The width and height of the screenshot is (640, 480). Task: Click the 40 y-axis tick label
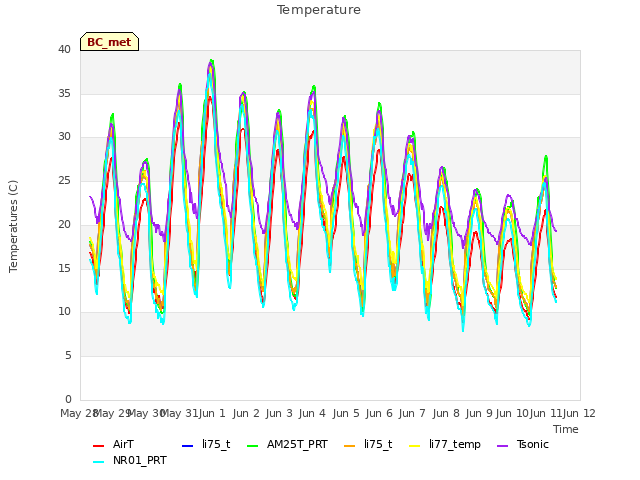[x=64, y=50]
